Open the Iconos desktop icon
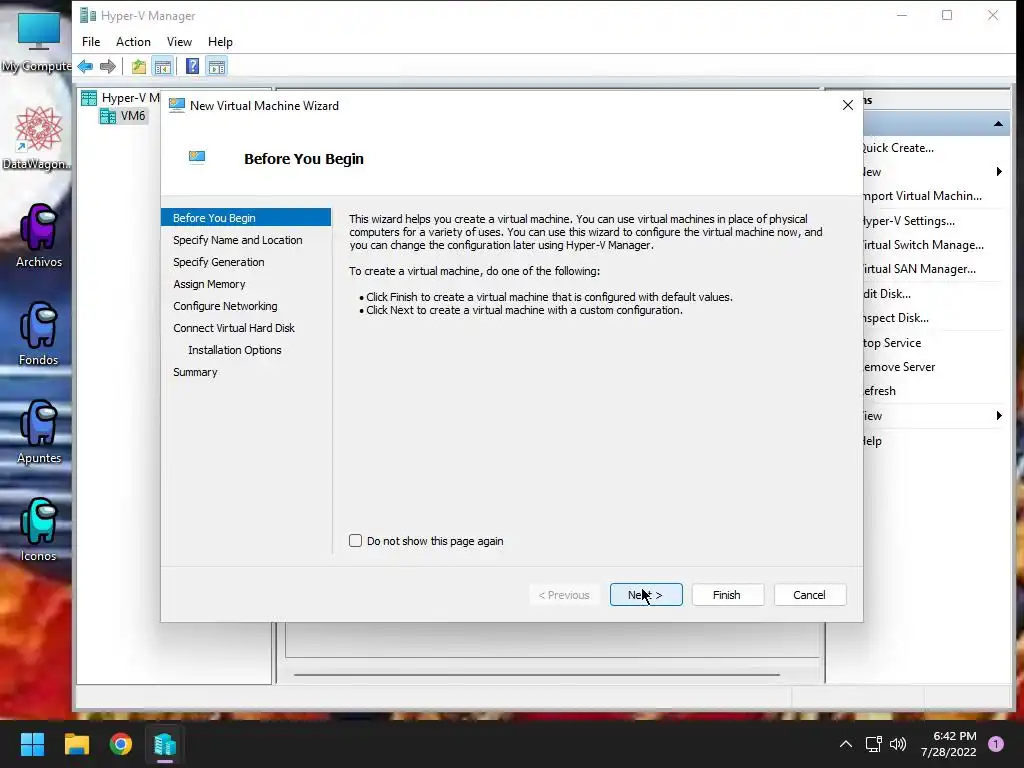Image resolution: width=1024 pixels, height=768 pixels. coord(39,530)
